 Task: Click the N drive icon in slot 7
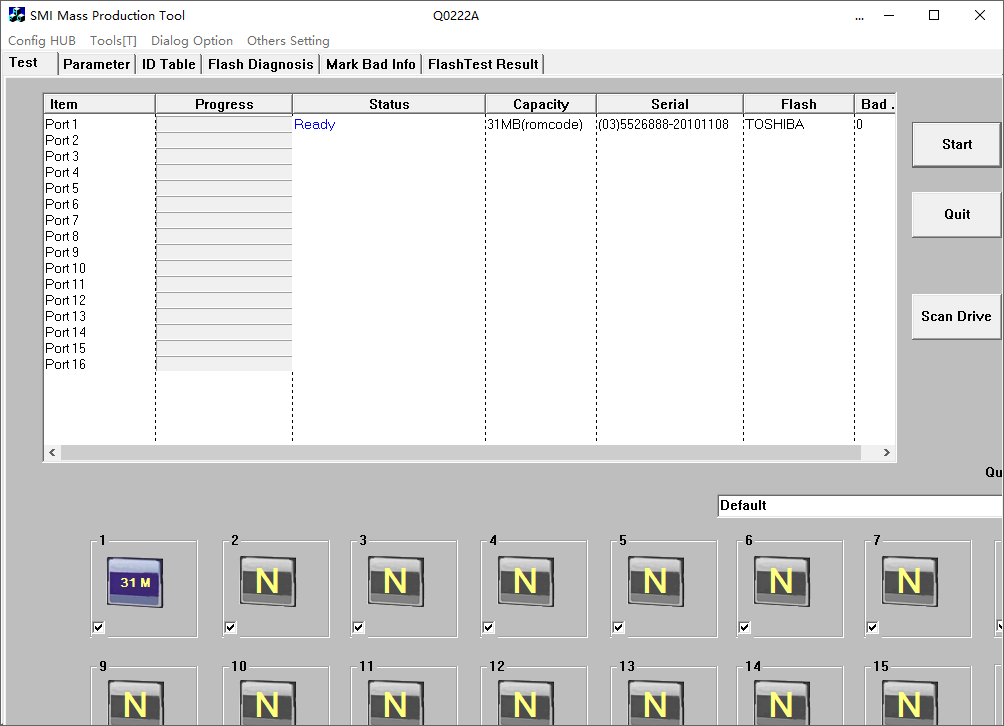tap(908, 582)
